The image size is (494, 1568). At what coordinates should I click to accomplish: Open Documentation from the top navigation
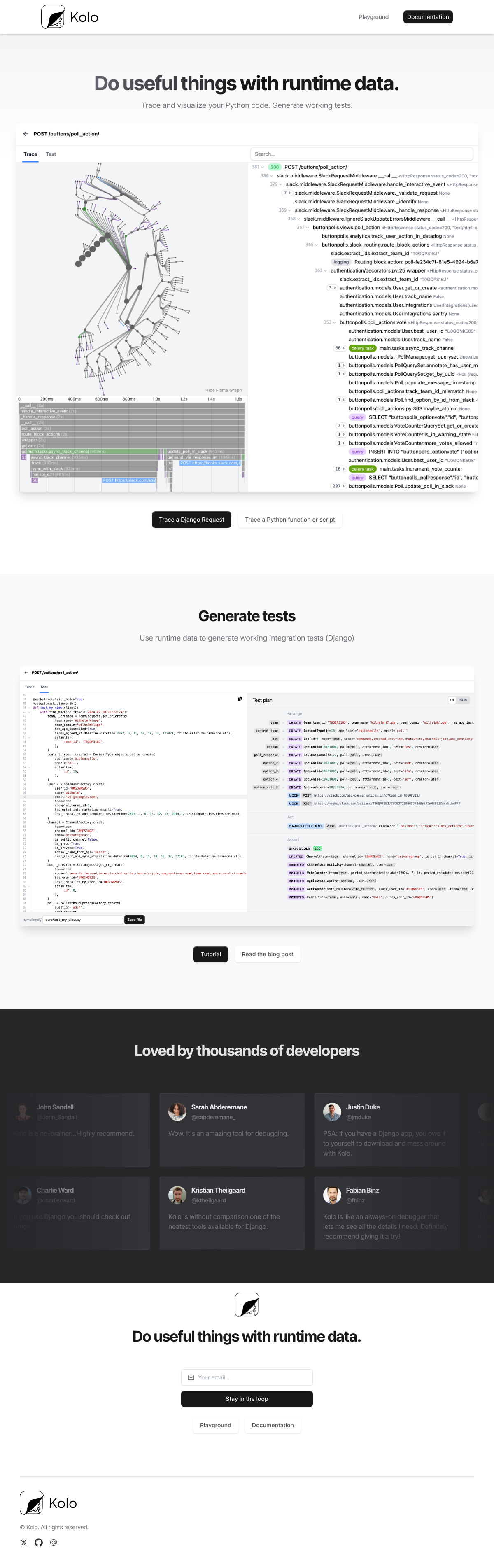[428, 17]
